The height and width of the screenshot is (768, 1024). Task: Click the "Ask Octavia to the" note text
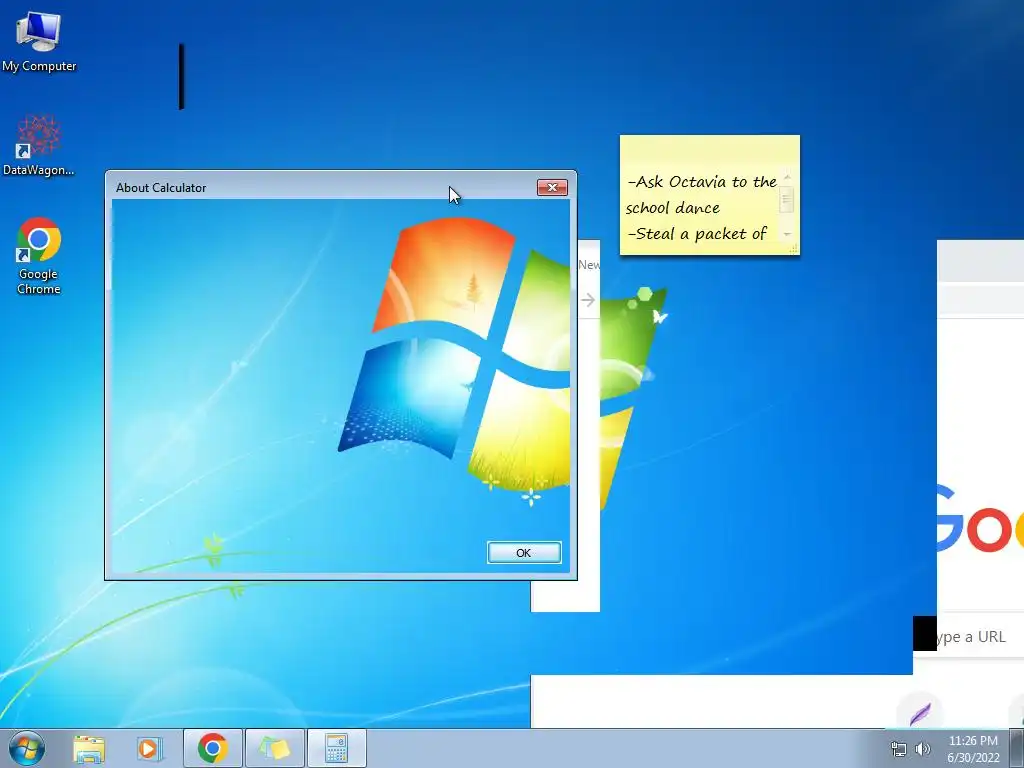[703, 182]
